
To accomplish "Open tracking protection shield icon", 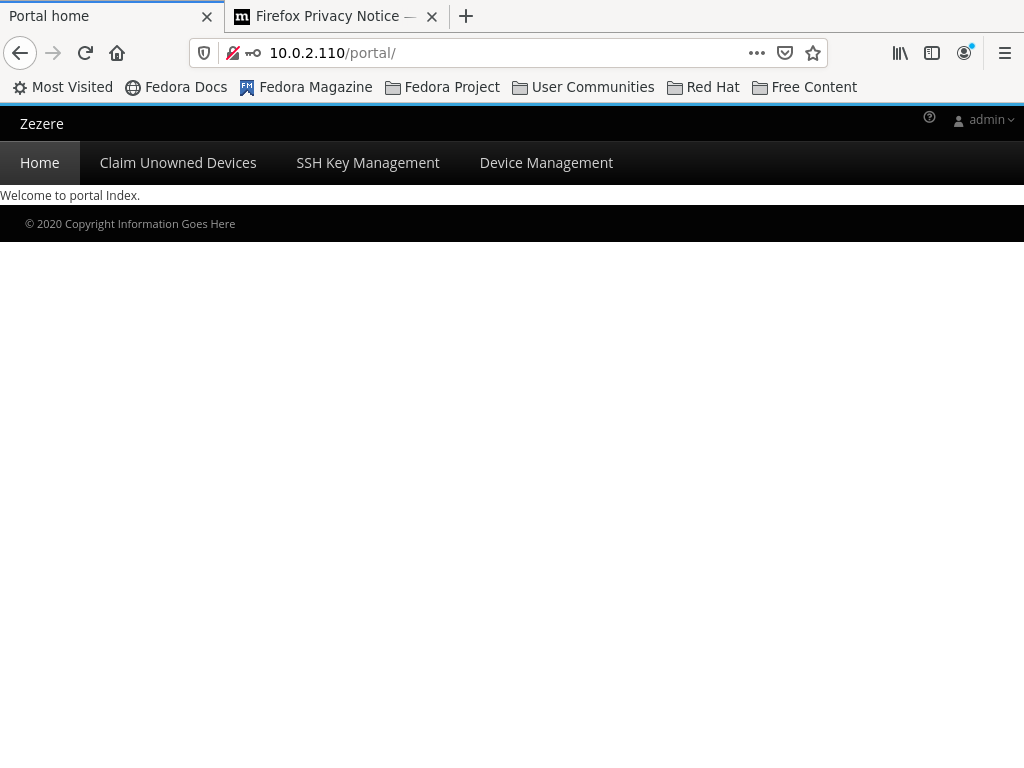I will [x=204, y=53].
